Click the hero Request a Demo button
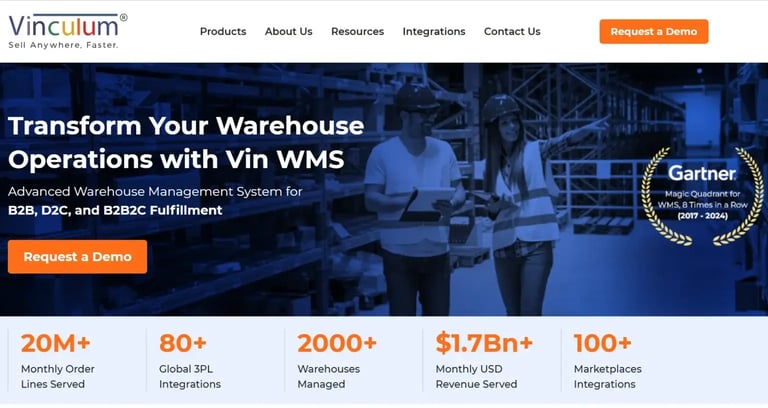This screenshot has height=408, width=768. pos(77,257)
